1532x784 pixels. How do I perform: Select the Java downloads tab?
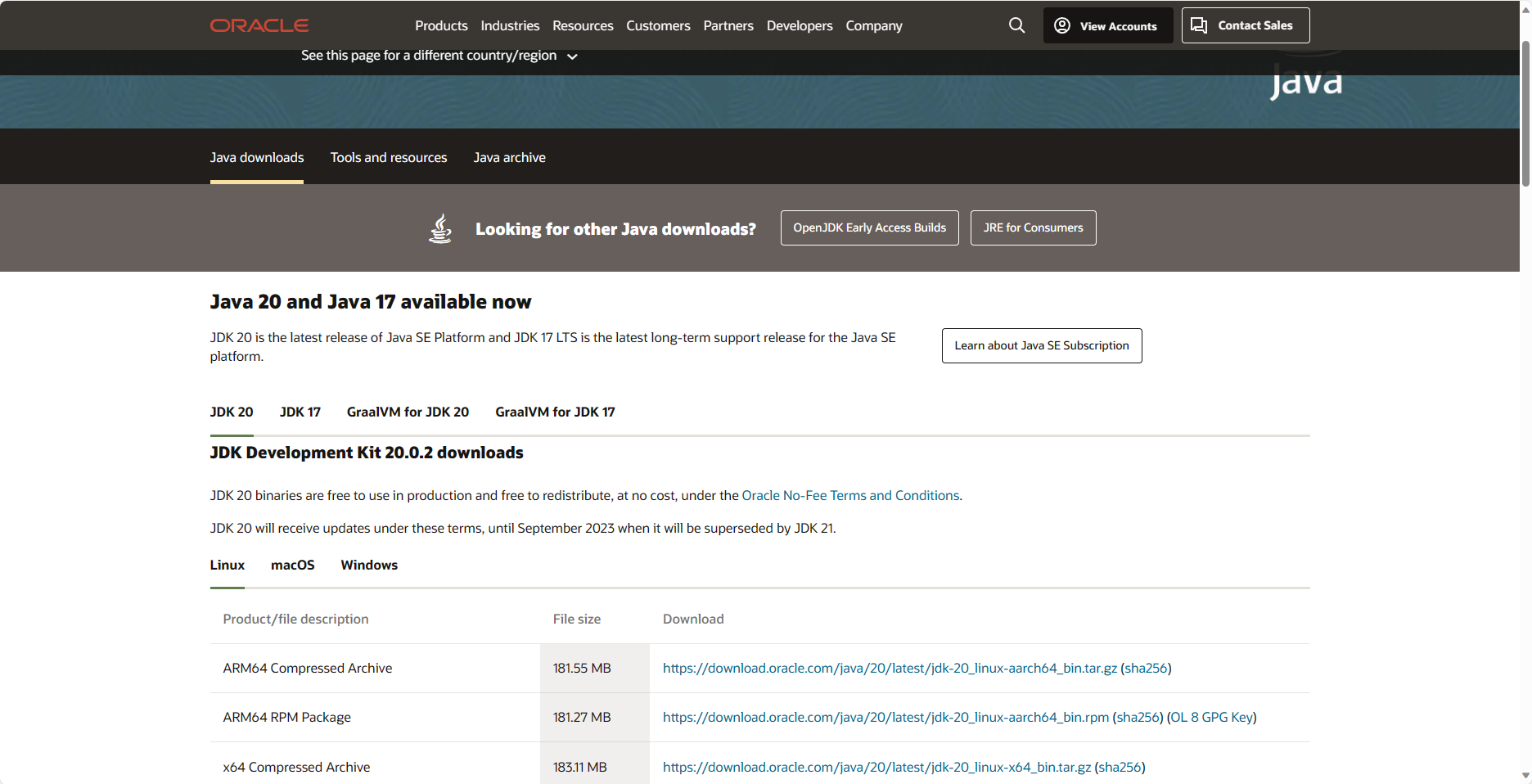(257, 157)
